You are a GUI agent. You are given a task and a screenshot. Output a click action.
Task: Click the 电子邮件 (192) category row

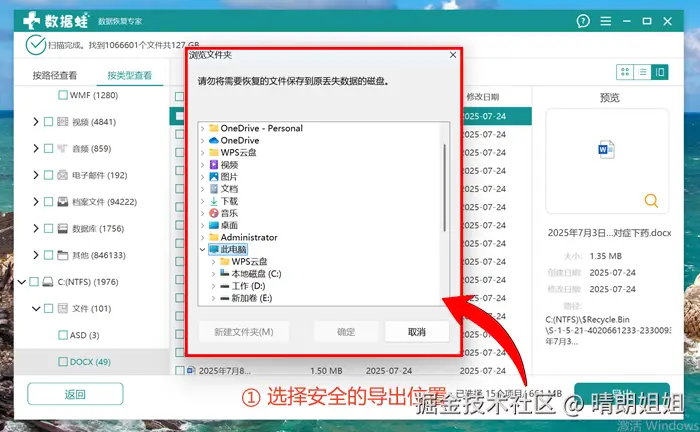click(92, 175)
